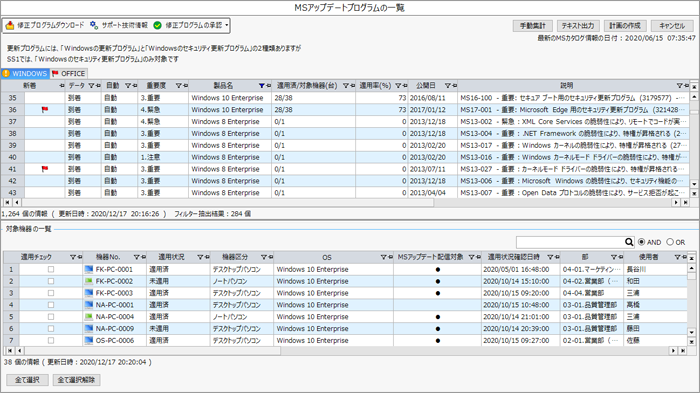
Task: Go to last page in upper grid
Action: click(685, 202)
